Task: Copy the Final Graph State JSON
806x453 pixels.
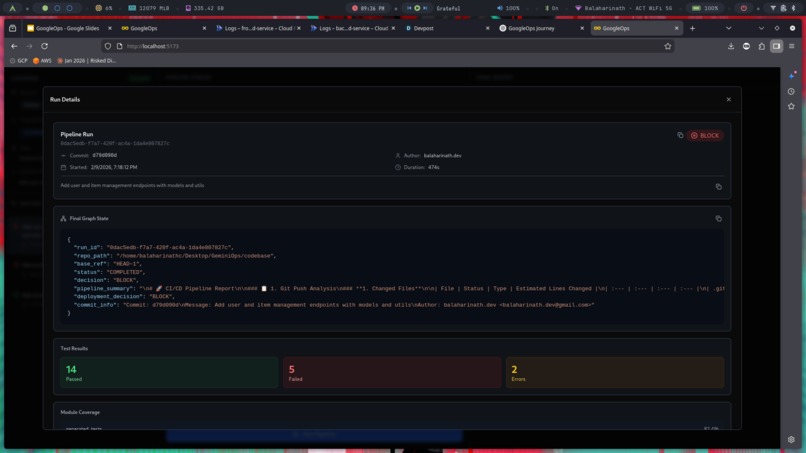Action: [719, 219]
